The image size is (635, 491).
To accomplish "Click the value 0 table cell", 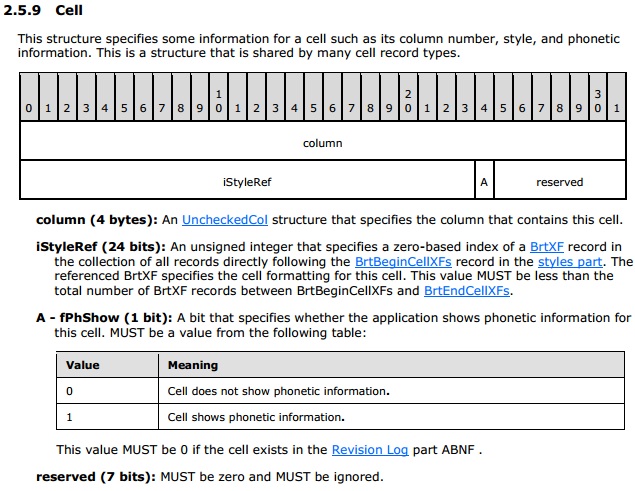I will pos(107,391).
